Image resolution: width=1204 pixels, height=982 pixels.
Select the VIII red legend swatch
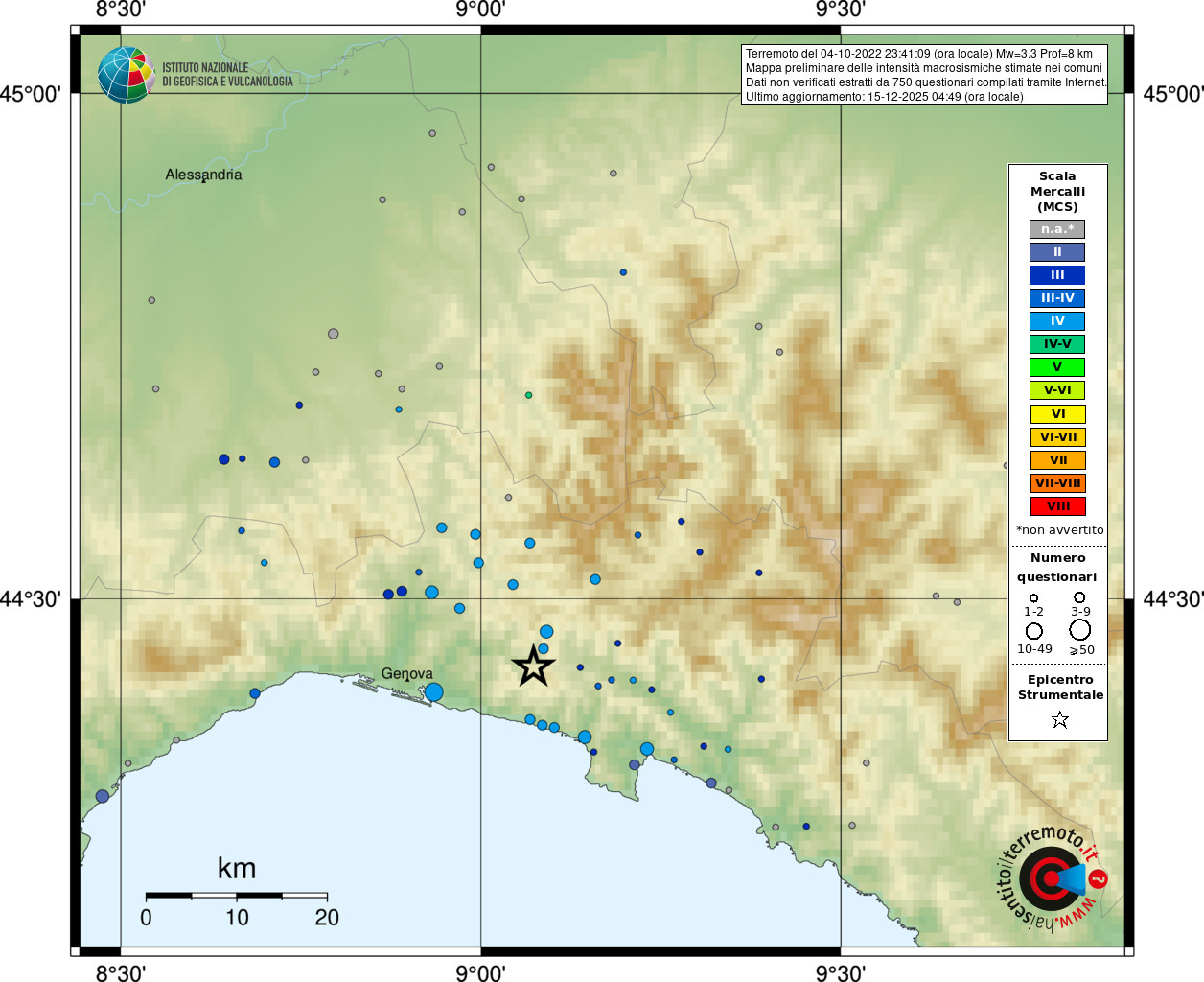tap(1057, 506)
